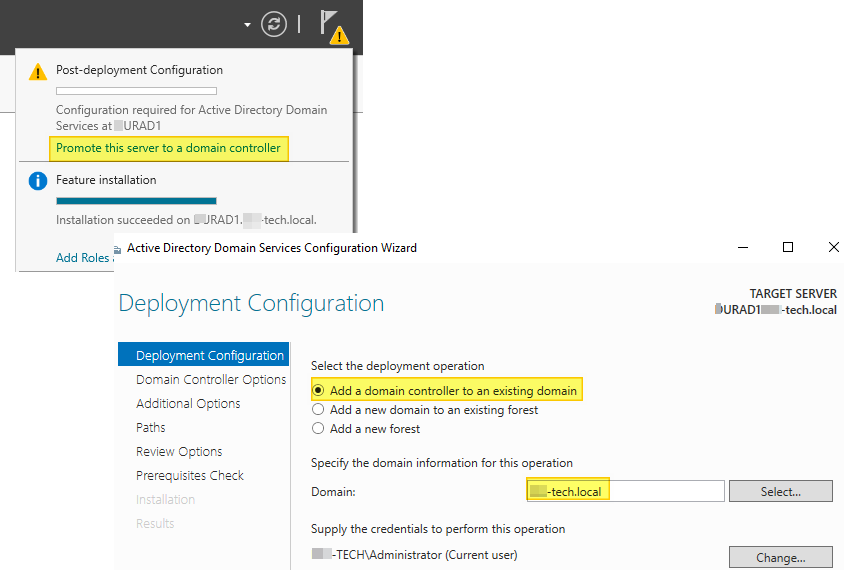Click the Change... credentials button
This screenshot has height=570, width=844.
click(x=780, y=558)
